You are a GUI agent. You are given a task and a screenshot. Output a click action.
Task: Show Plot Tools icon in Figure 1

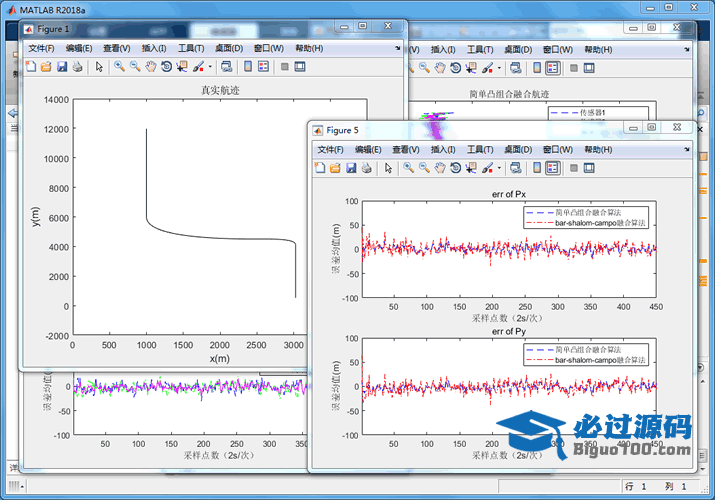pos(300,67)
